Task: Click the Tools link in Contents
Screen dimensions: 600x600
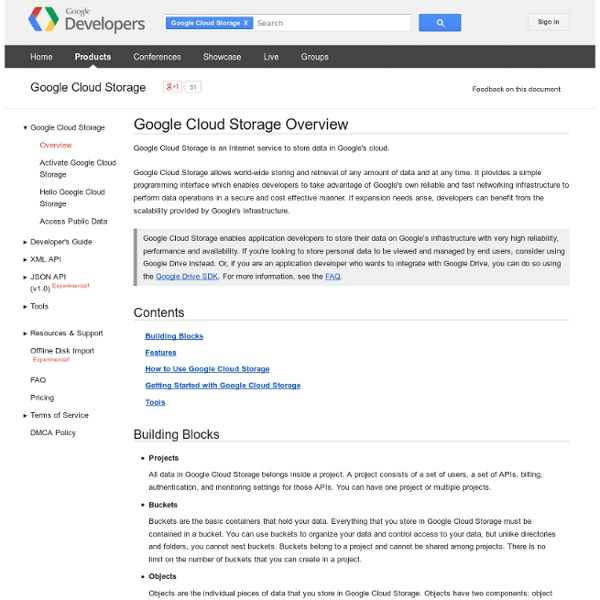Action: coord(155,402)
